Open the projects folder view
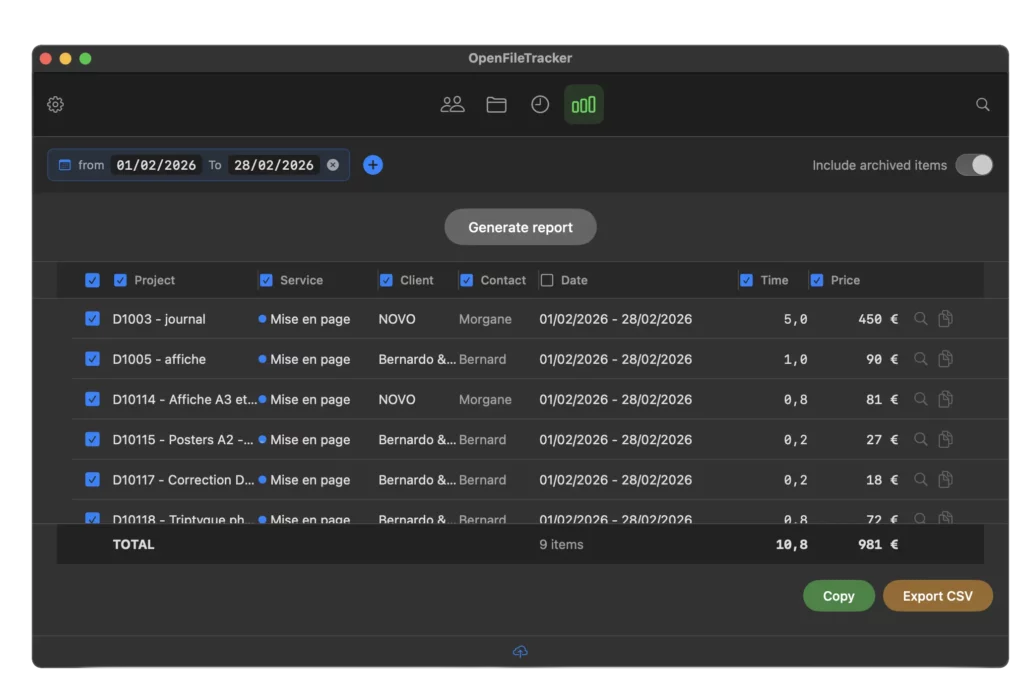Image resolution: width=1024 pixels, height=691 pixels. (496, 104)
